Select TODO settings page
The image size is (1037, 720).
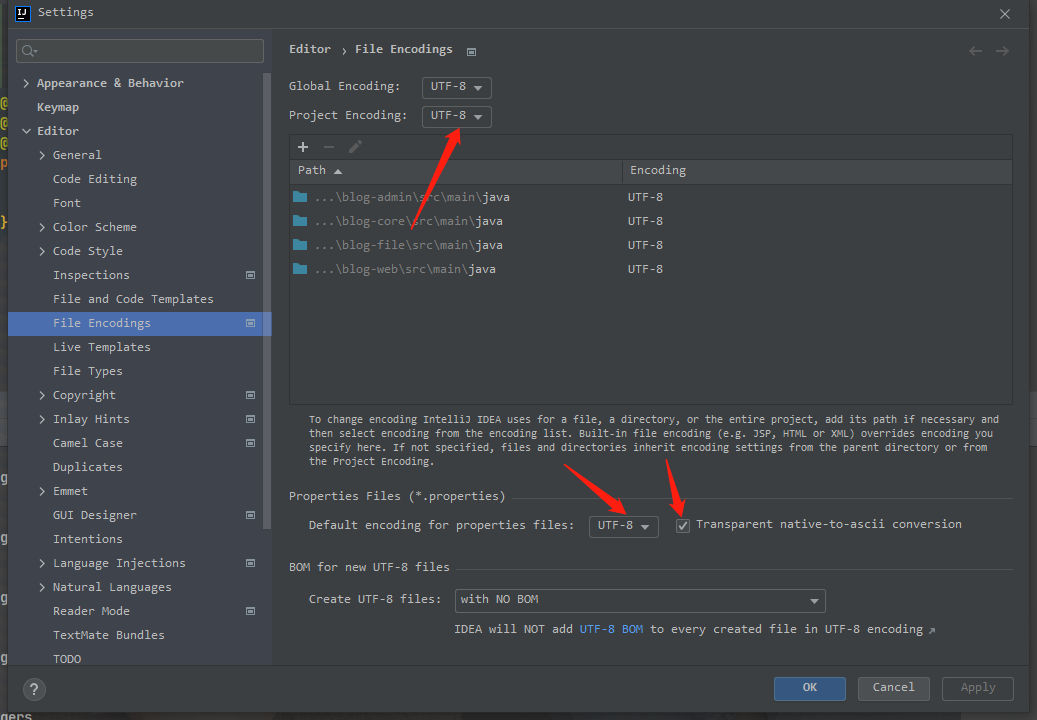pos(67,659)
